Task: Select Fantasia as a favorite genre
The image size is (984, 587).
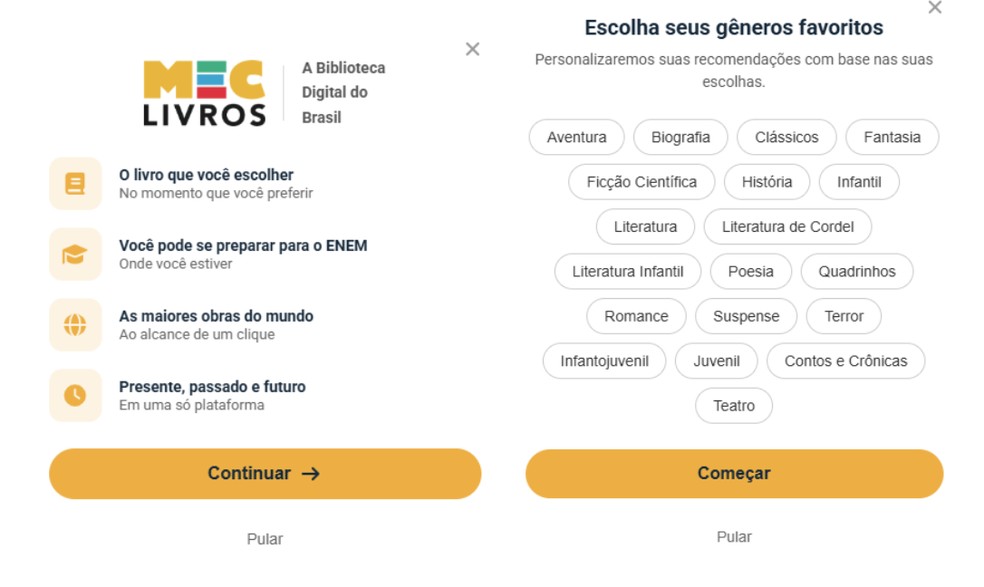Action: 892,137
